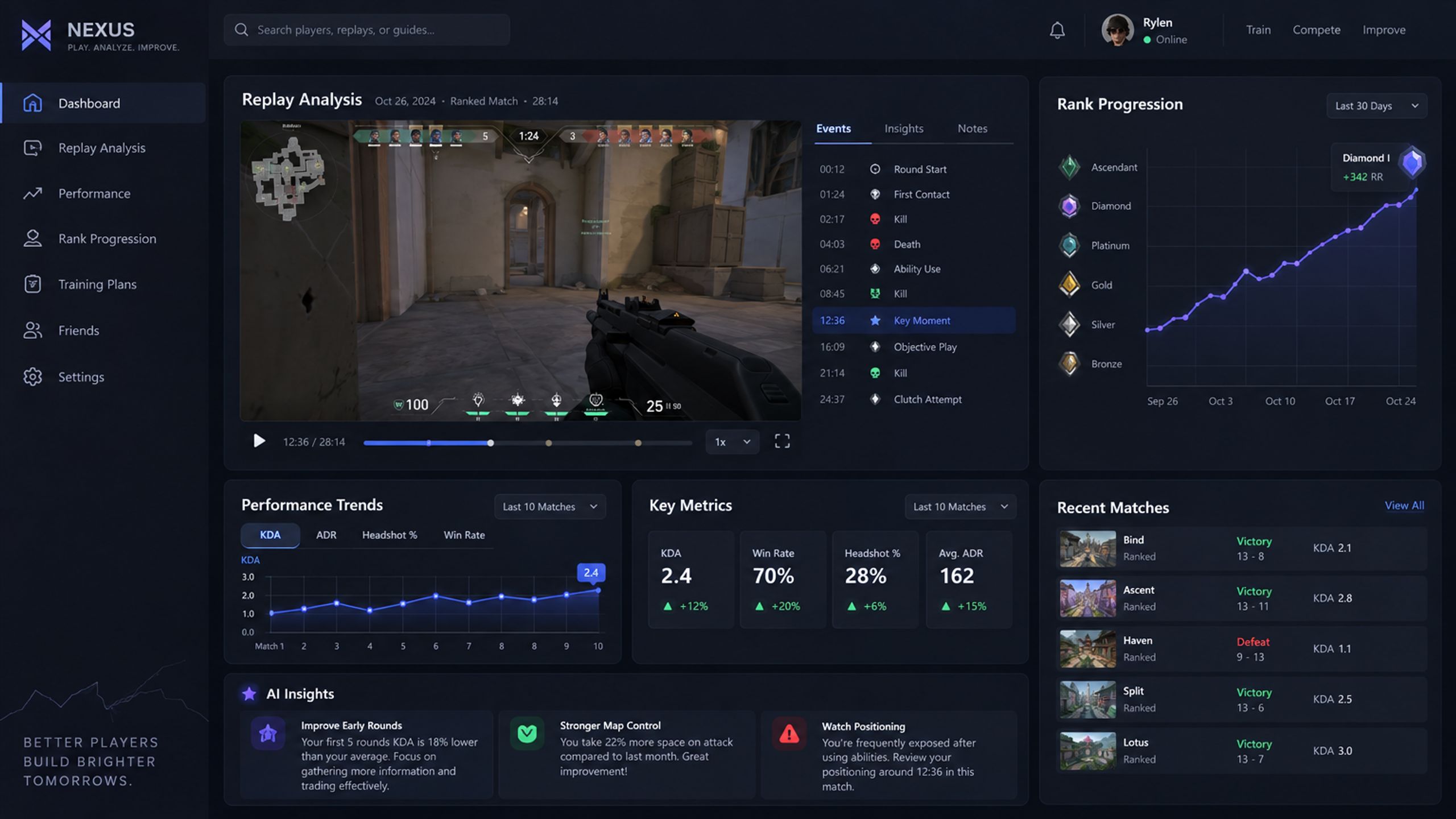1456x819 pixels.
Task: Open Settings via the gear icon
Action: pos(32,377)
